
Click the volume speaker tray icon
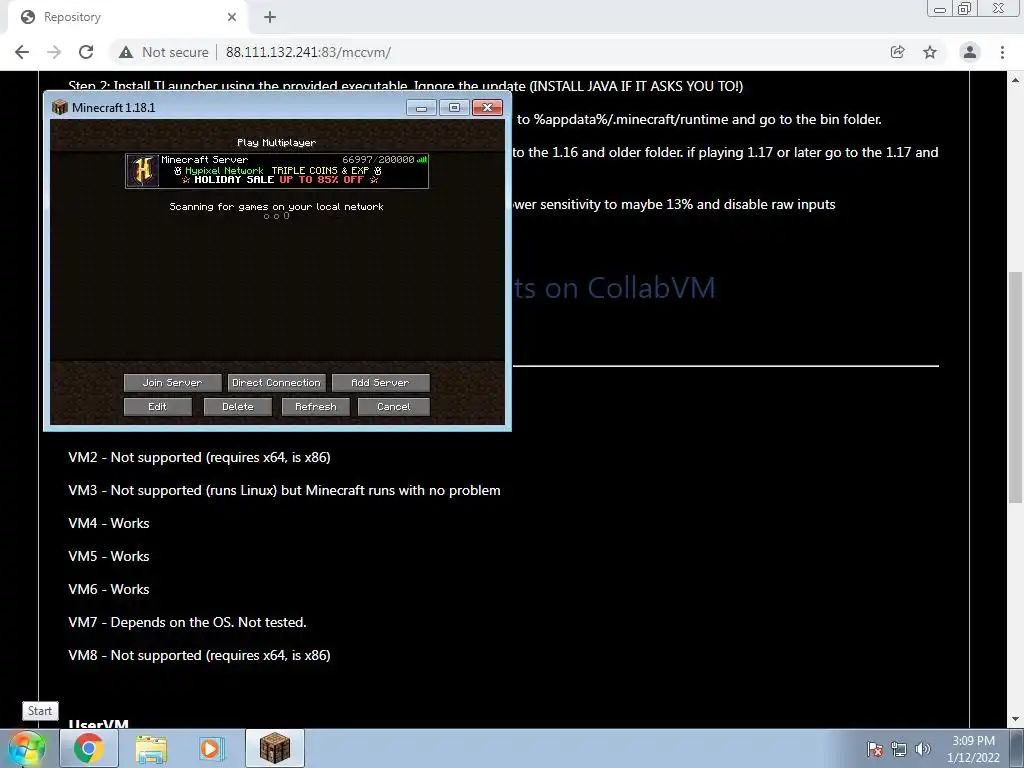(x=923, y=749)
